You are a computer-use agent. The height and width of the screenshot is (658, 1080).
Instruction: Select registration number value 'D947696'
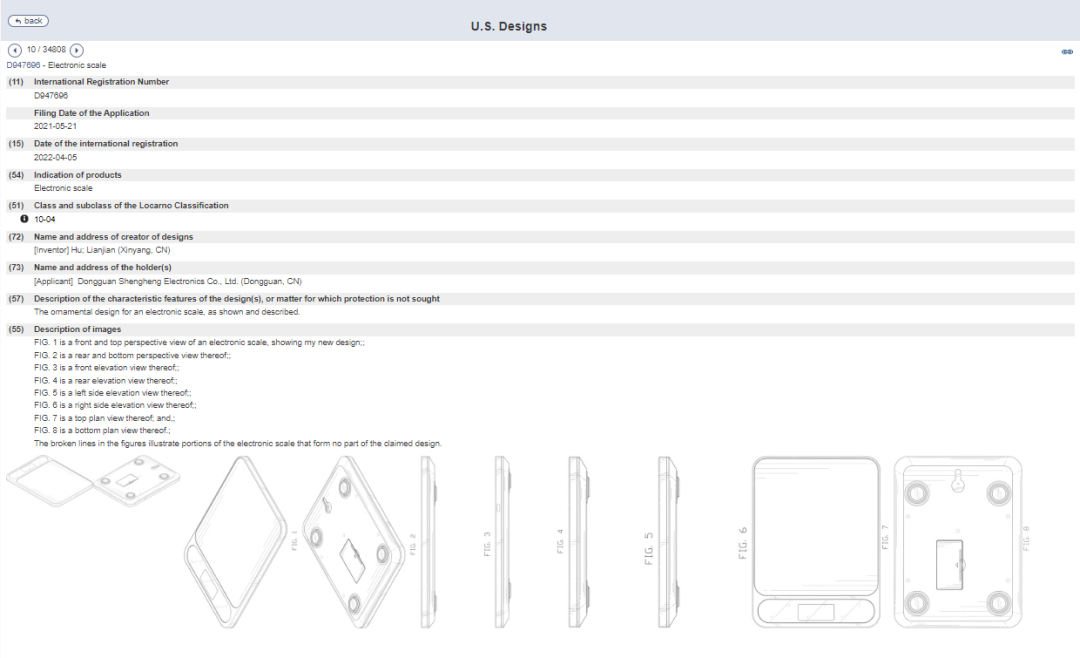click(x=51, y=96)
